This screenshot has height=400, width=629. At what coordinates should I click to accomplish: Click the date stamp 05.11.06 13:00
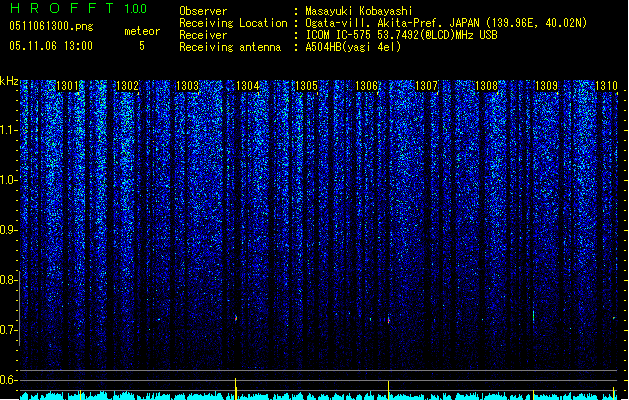pyautogui.click(x=51, y=46)
